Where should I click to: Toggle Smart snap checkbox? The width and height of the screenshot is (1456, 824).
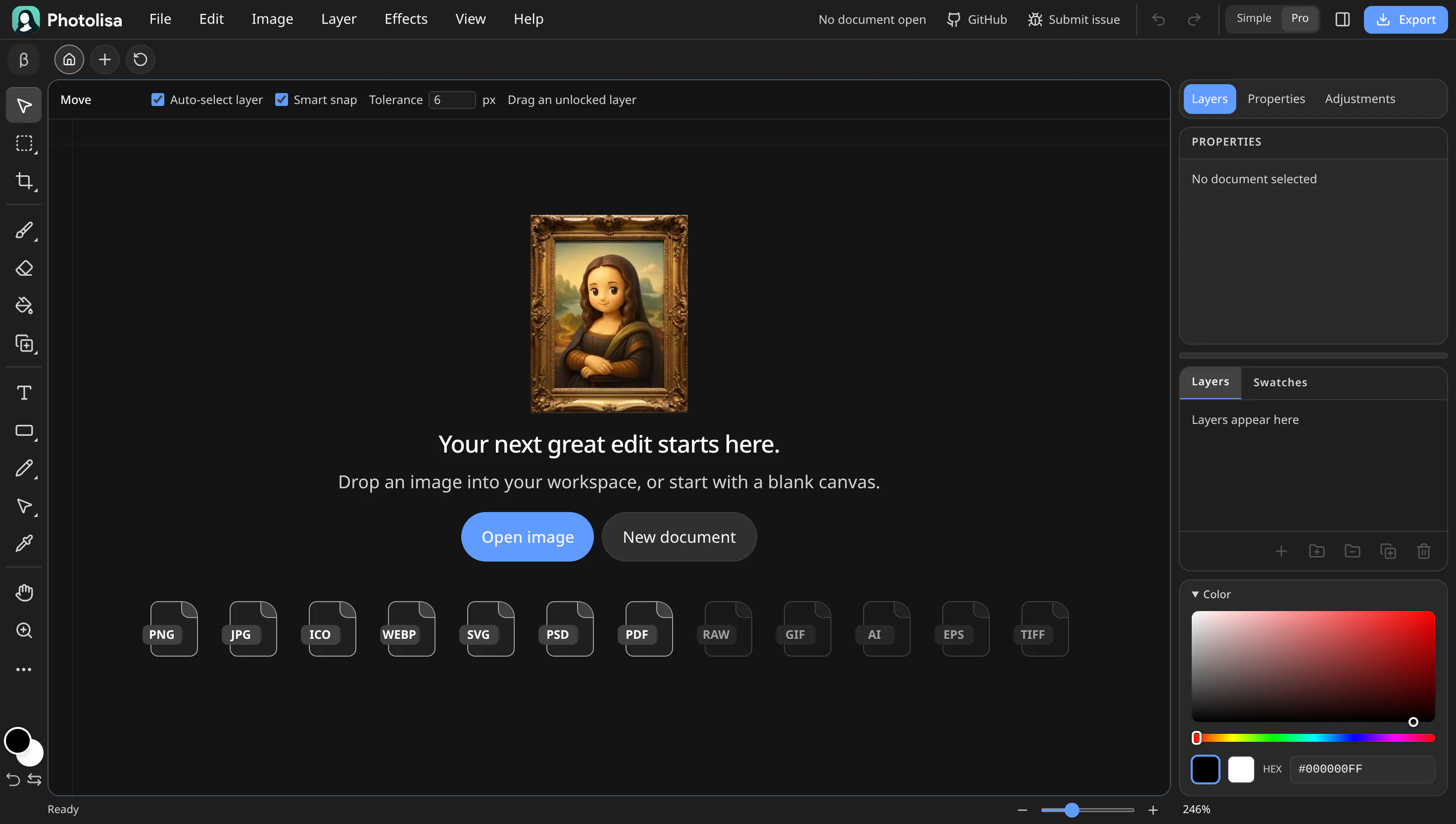281,100
